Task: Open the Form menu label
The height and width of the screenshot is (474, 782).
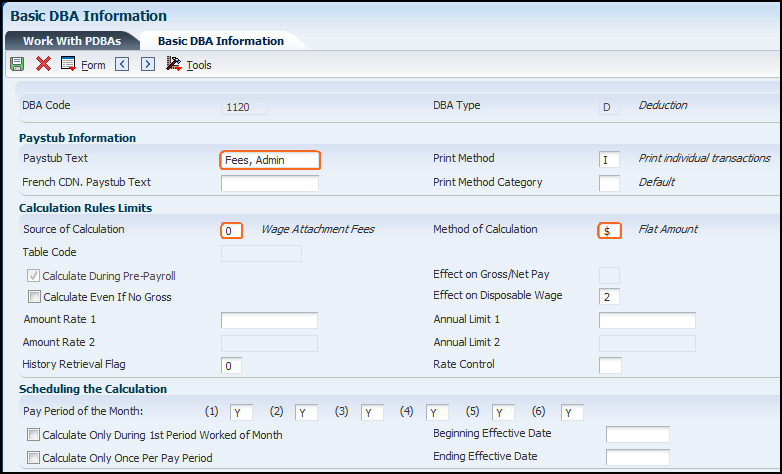Action: tap(93, 65)
